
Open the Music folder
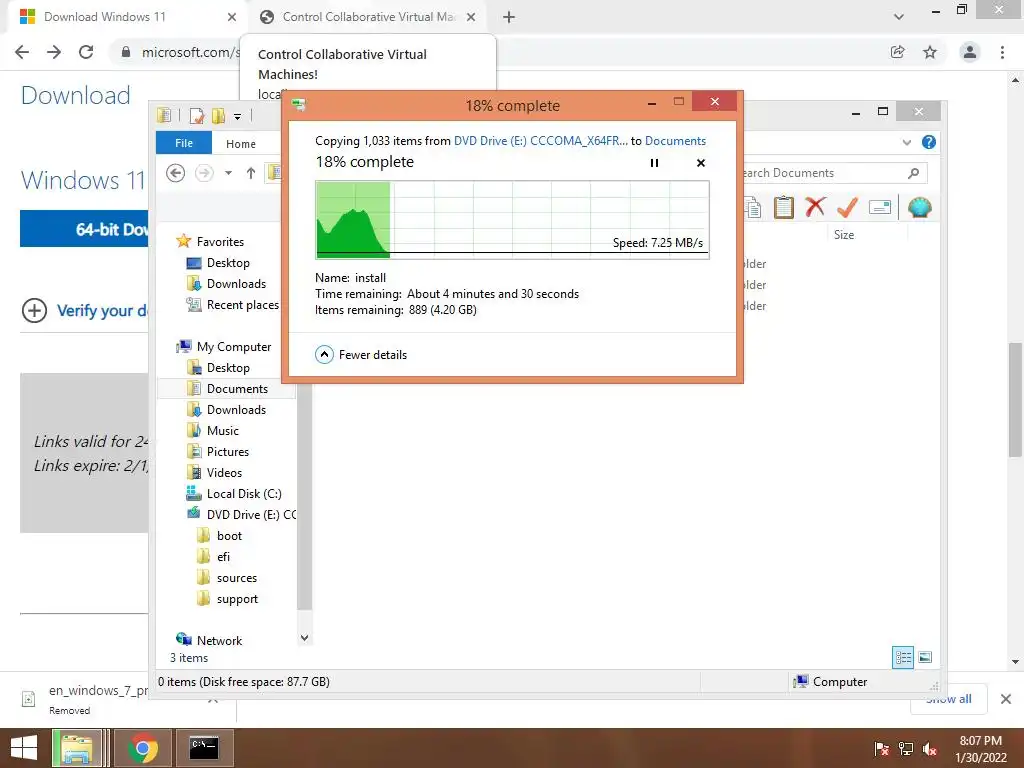pos(223,431)
